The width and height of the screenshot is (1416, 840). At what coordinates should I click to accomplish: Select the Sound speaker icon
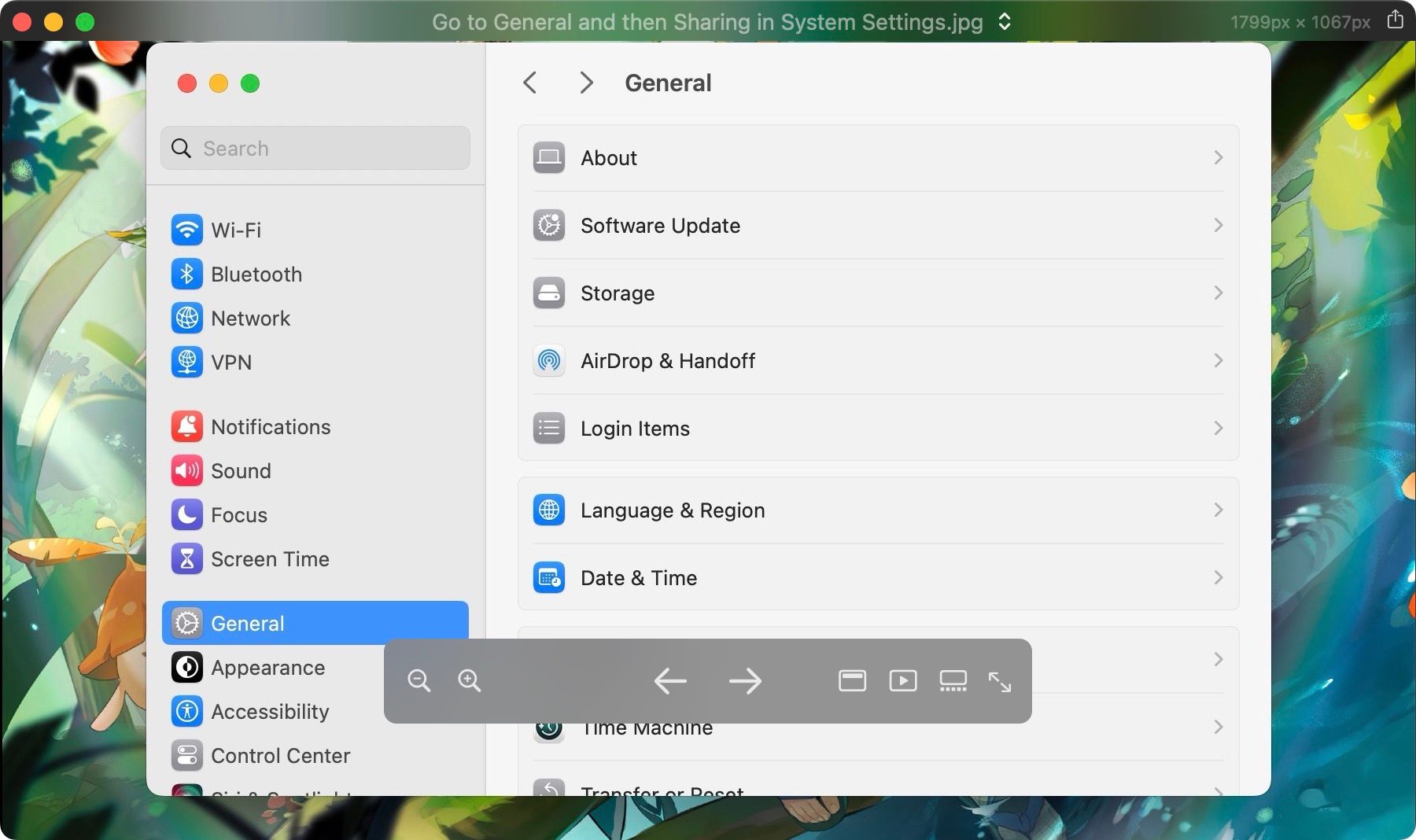coord(187,470)
